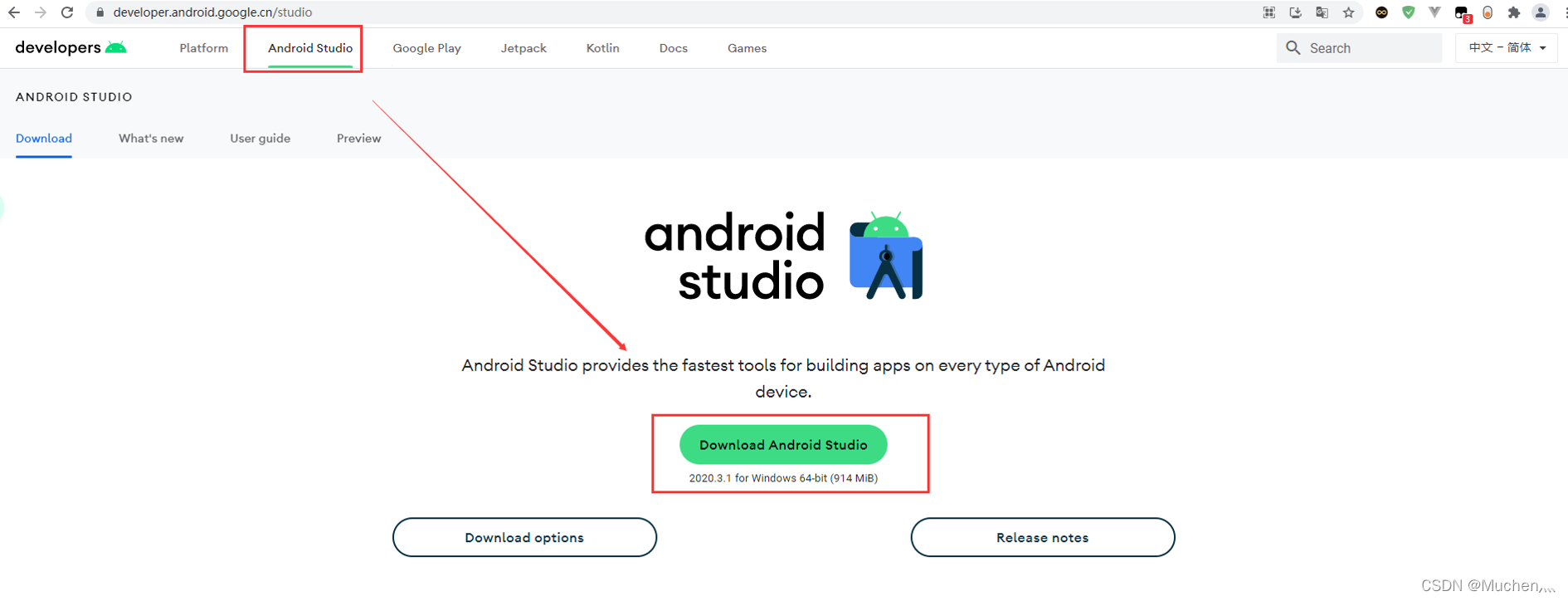Go to the Jetpack nav item
The width and height of the screenshot is (1568, 601).
coord(523,48)
